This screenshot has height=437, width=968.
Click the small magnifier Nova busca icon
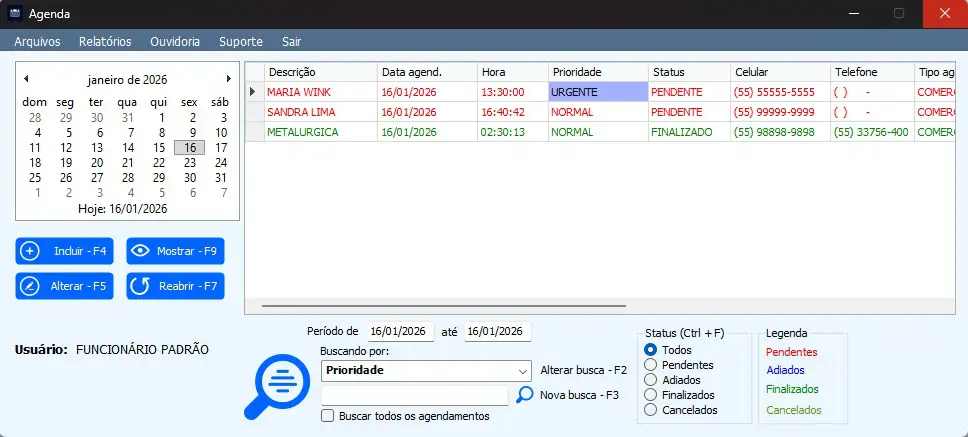(x=525, y=395)
